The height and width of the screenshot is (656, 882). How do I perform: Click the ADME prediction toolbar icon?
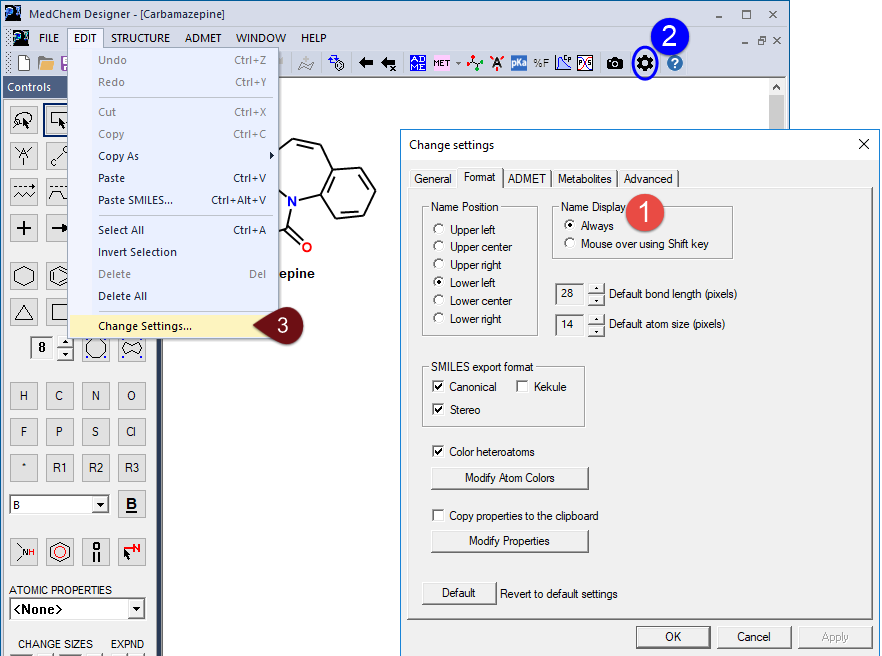[x=417, y=63]
